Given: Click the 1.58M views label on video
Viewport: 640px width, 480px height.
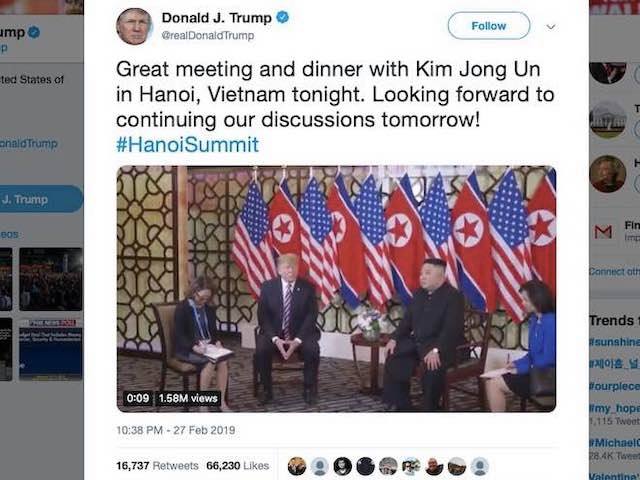Looking at the screenshot, I should [x=188, y=398].
